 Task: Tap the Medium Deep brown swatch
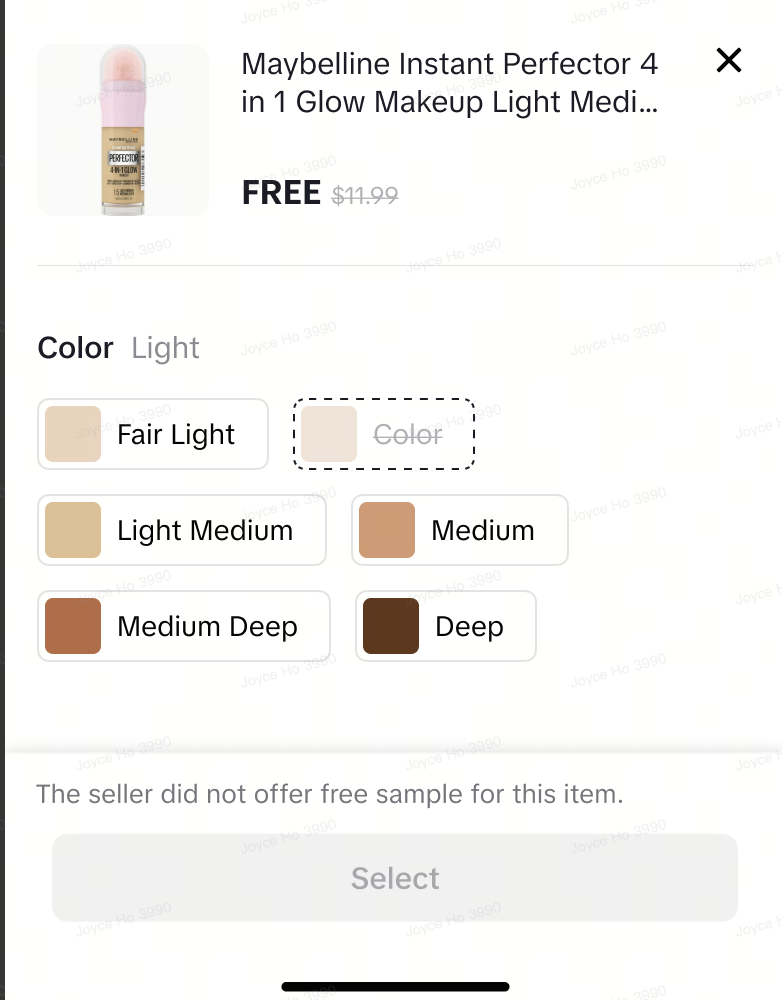pyautogui.click(x=73, y=626)
